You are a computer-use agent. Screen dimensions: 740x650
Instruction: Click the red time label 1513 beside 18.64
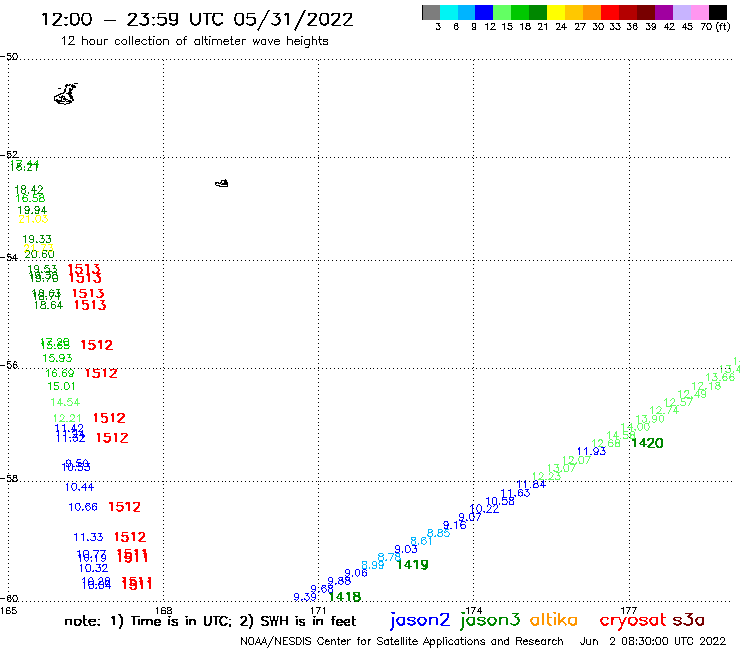tap(90, 305)
